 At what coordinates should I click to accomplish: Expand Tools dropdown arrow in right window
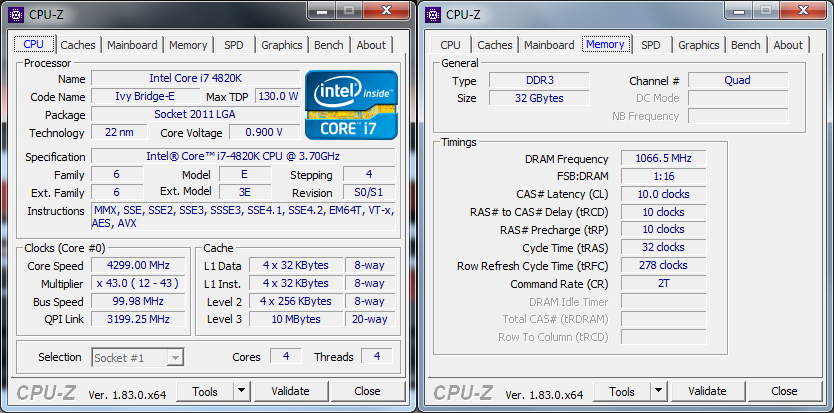658,391
